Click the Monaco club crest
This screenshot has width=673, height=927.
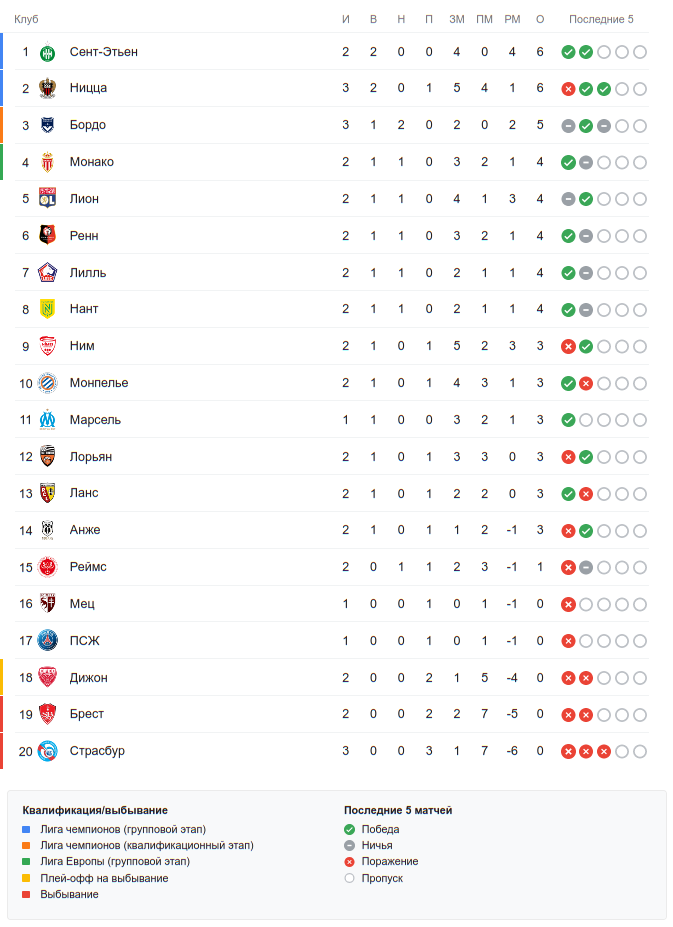(x=47, y=162)
